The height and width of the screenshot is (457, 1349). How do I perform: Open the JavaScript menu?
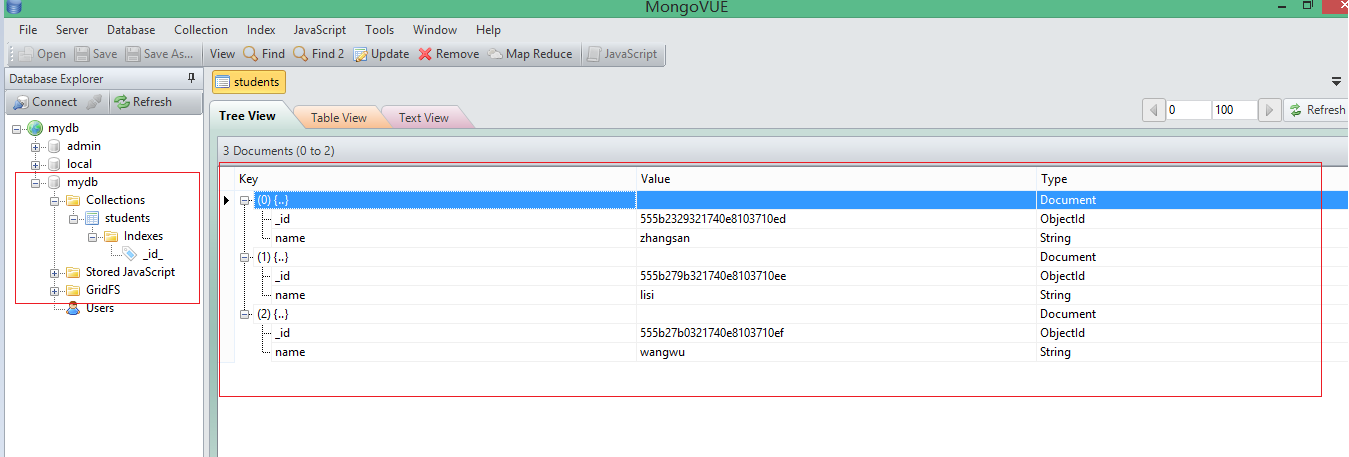[x=320, y=30]
